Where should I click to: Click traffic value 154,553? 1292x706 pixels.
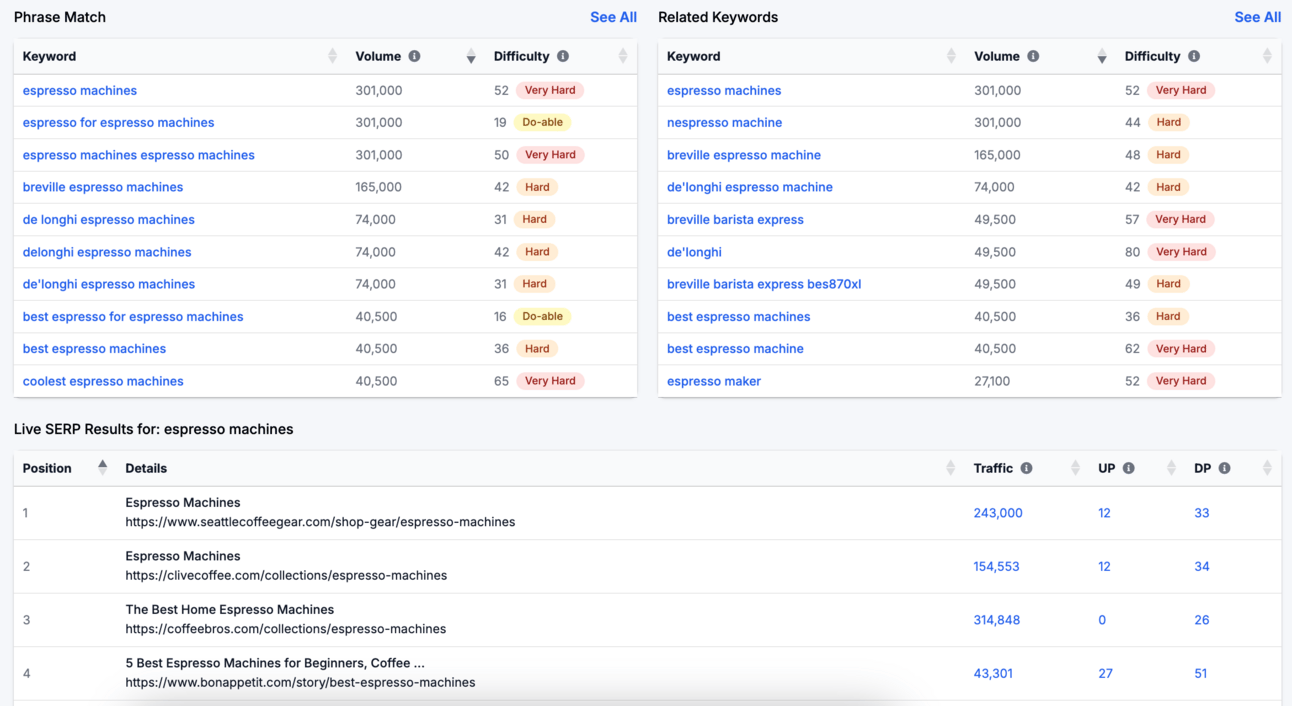pyautogui.click(x=997, y=566)
